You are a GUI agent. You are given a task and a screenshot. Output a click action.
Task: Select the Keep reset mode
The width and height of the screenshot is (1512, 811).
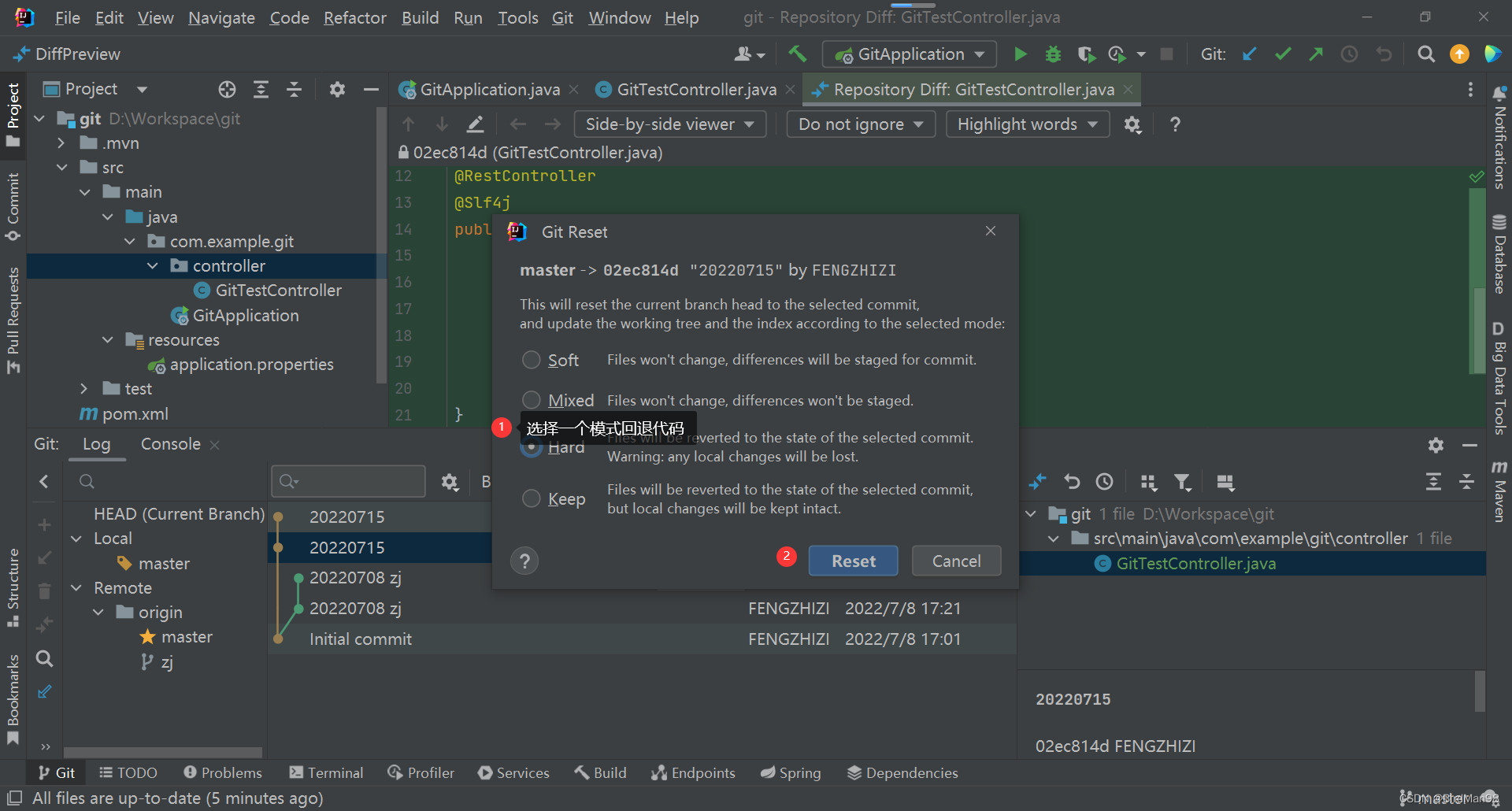click(532, 498)
